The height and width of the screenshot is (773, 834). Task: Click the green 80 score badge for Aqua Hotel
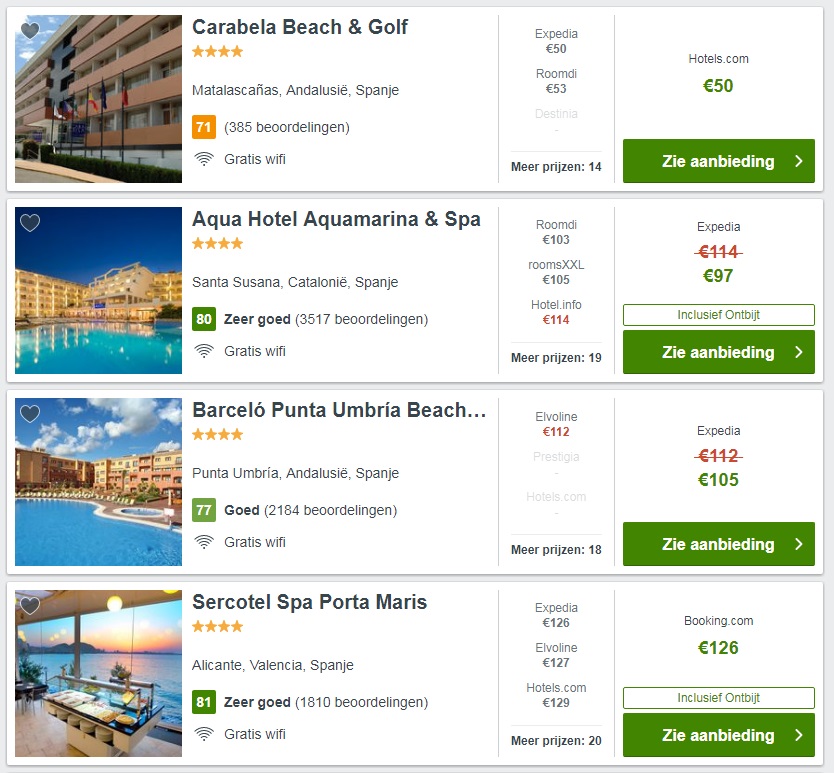pyautogui.click(x=205, y=320)
